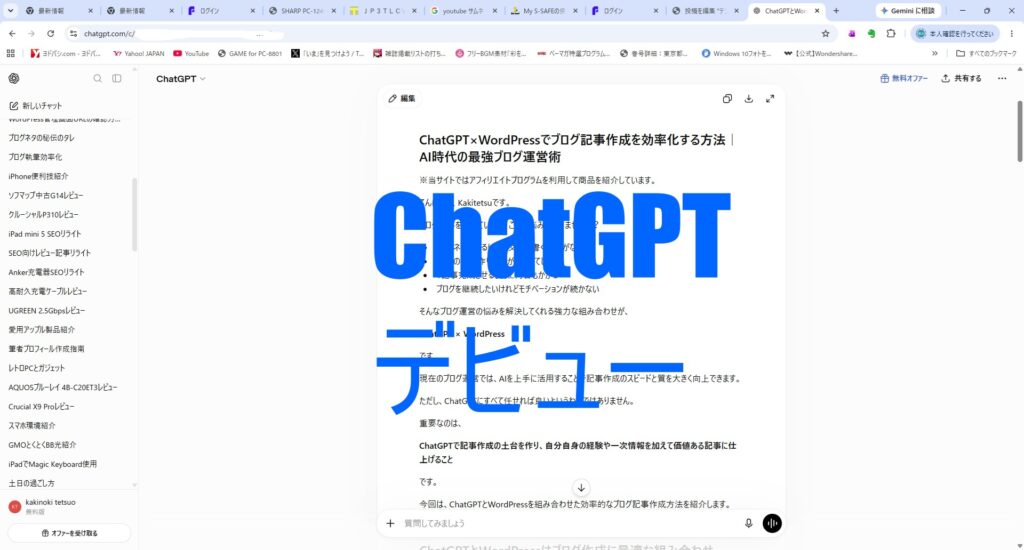Switch to the 投稿を編集 browser tab
Viewport: 1024px width, 550px height.
705,11
